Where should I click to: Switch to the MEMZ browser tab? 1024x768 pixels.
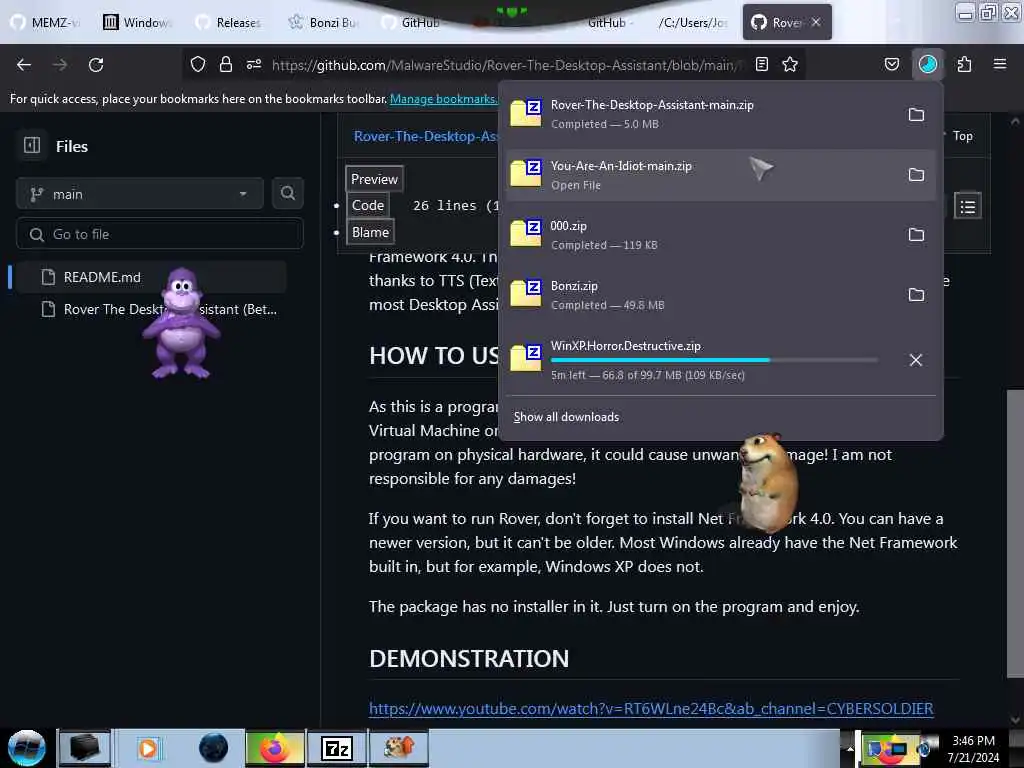(46, 22)
